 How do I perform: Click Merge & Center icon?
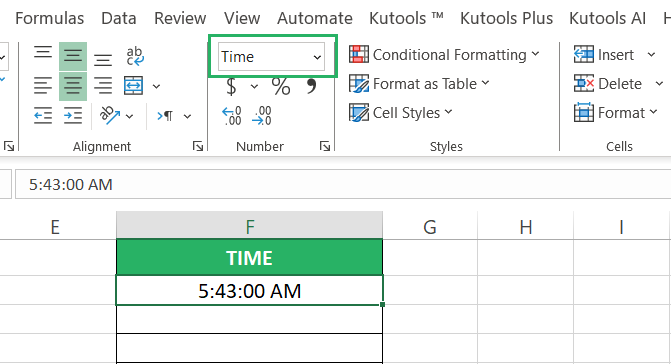click(134, 86)
